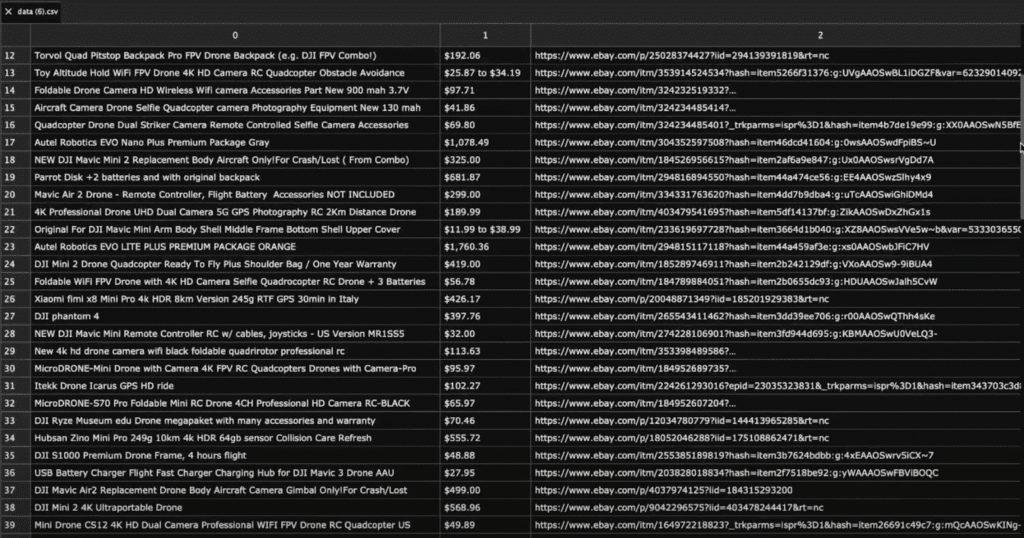Click column header 2
The height and width of the screenshot is (538, 1024).
pos(820,35)
